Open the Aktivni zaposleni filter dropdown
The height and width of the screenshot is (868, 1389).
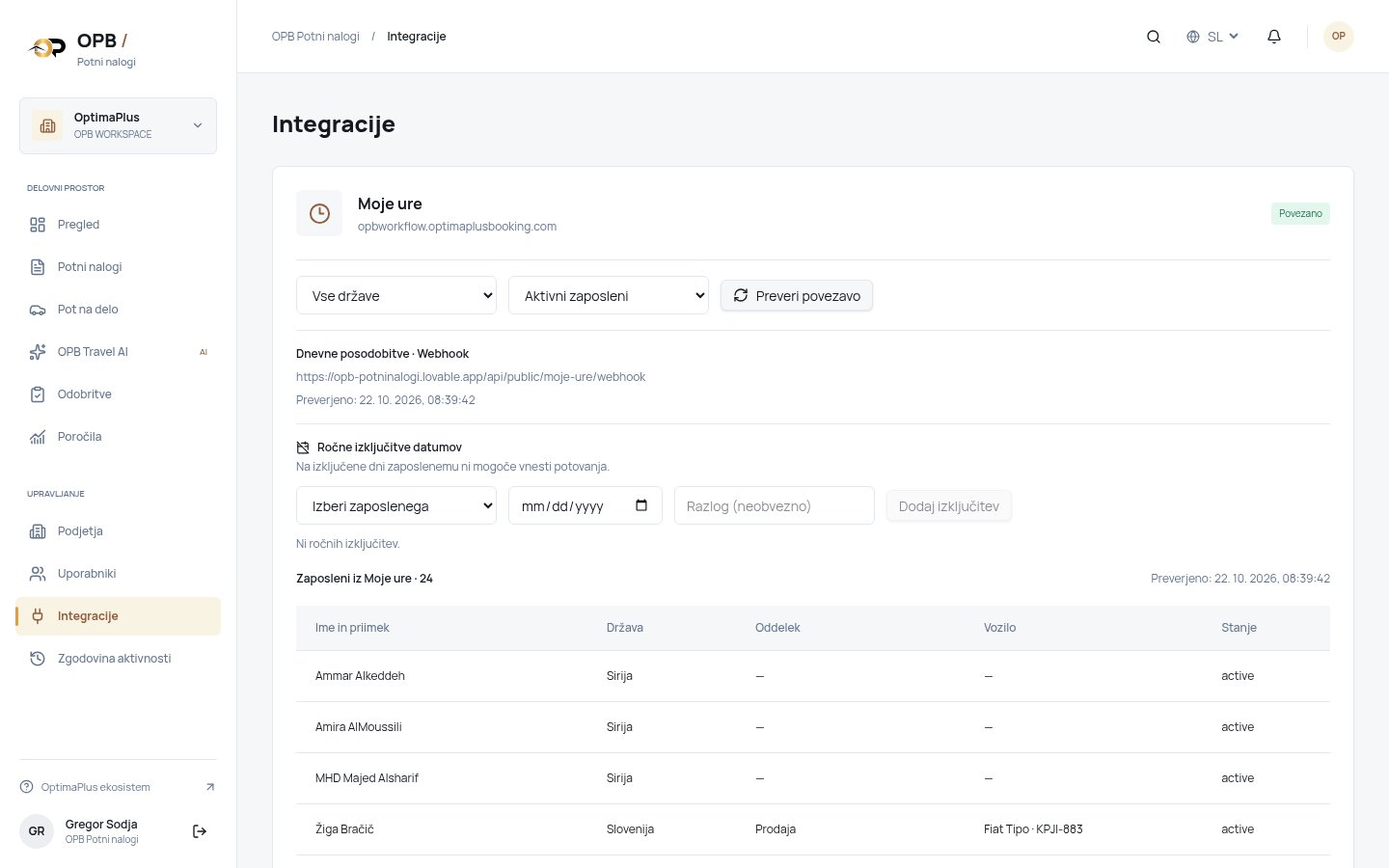click(x=609, y=295)
